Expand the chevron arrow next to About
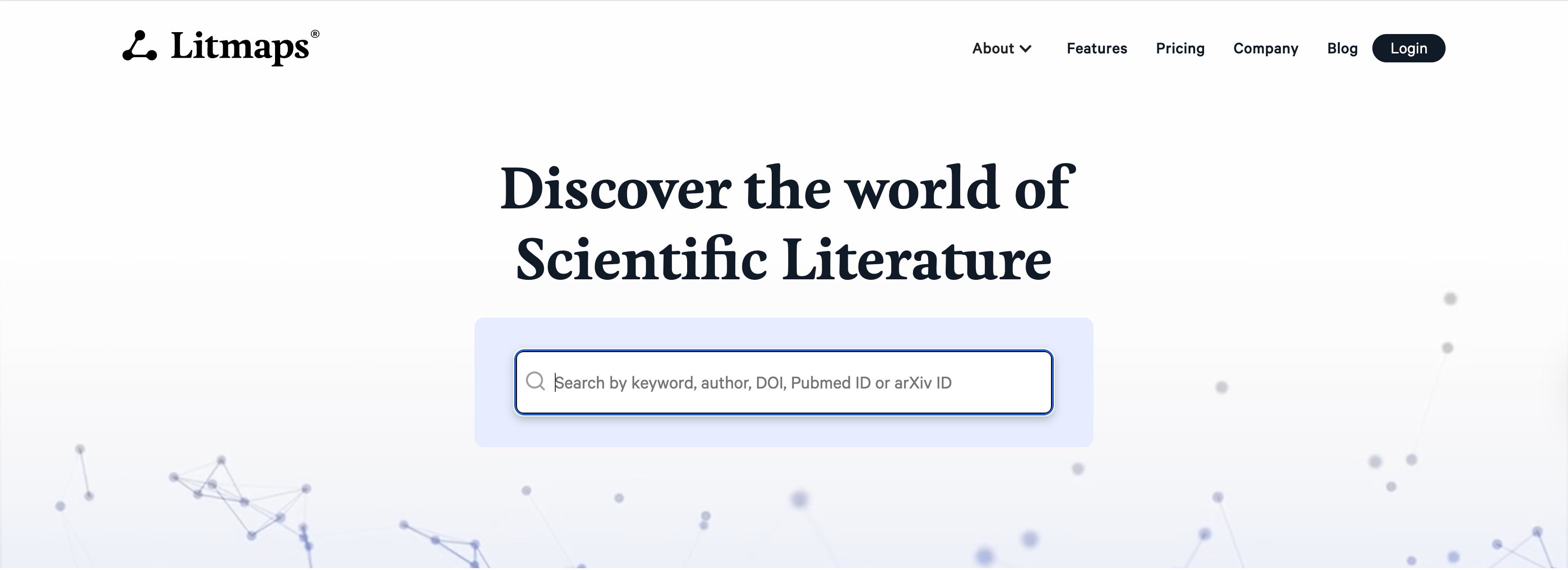 tap(1025, 49)
